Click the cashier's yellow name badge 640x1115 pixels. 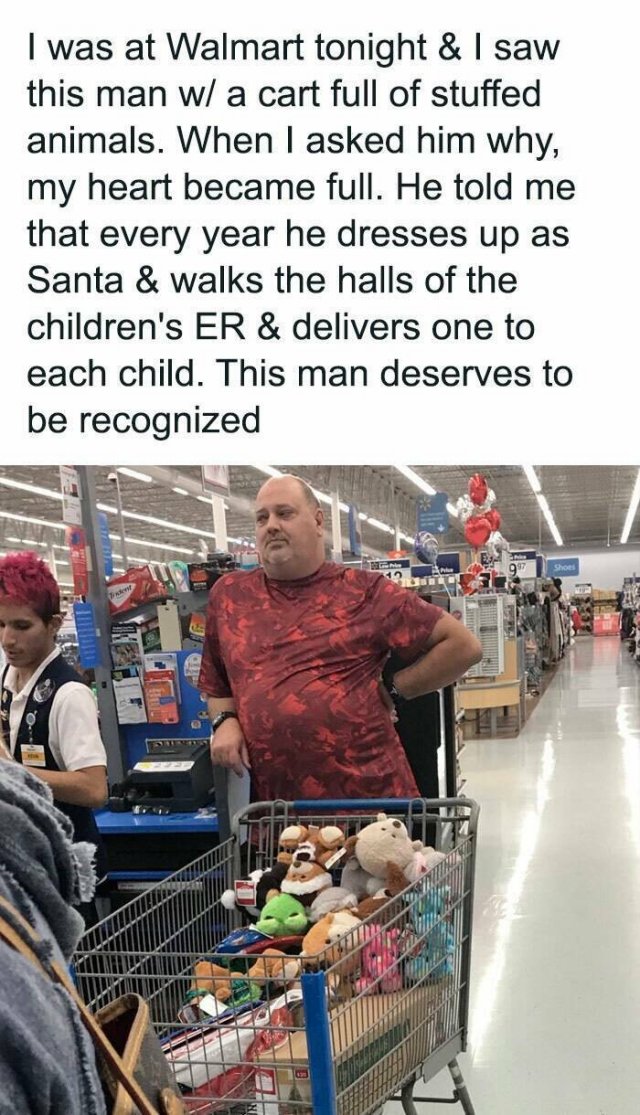[x=32, y=754]
